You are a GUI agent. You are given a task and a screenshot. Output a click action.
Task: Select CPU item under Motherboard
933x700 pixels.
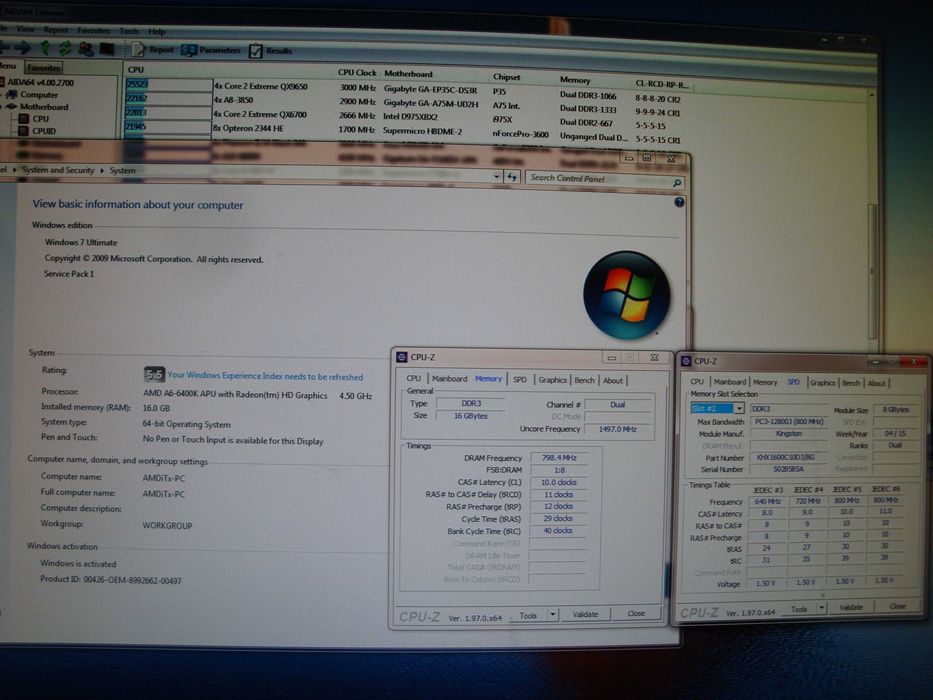(x=40, y=118)
